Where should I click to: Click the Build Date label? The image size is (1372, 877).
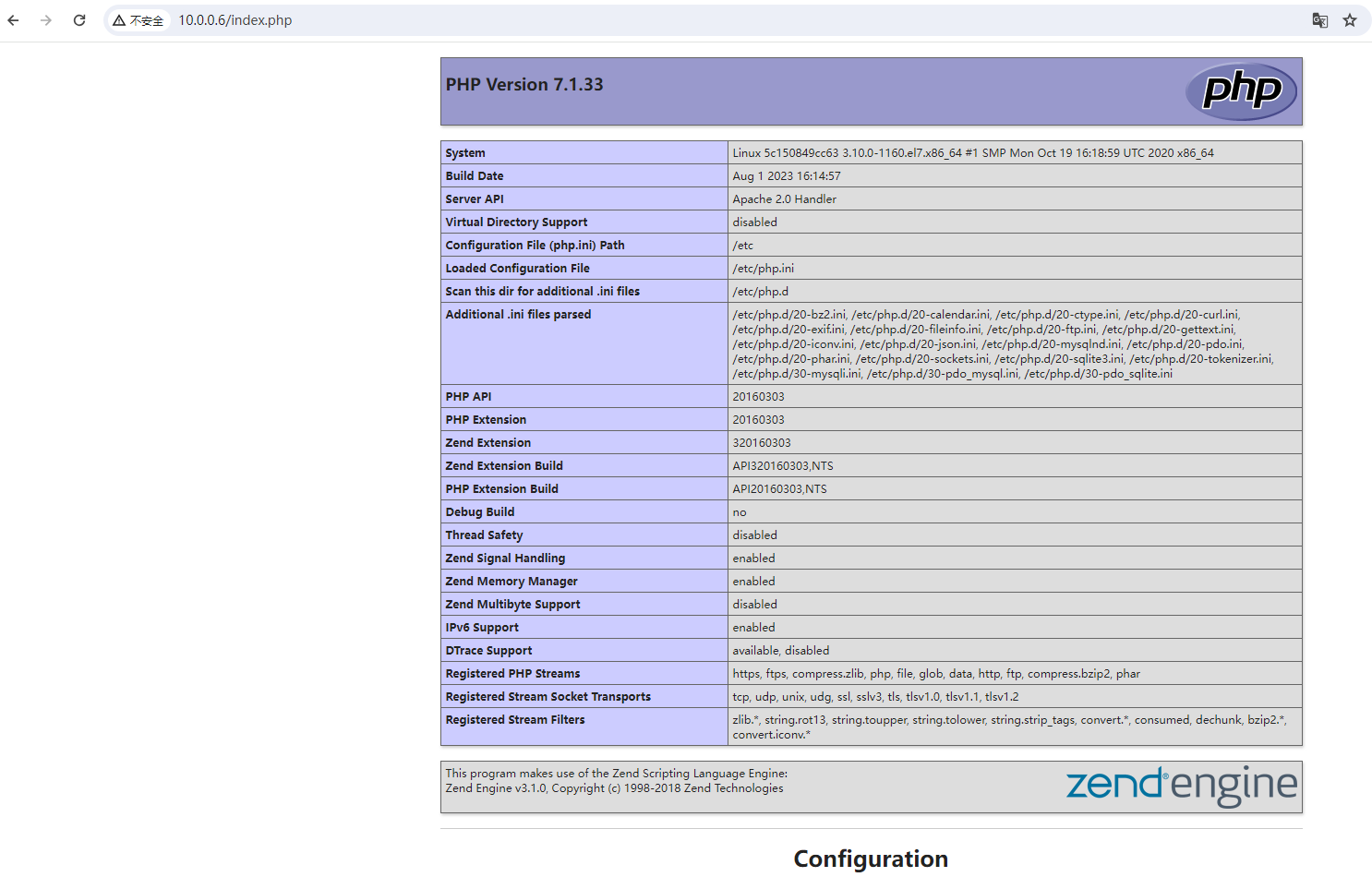475,176
